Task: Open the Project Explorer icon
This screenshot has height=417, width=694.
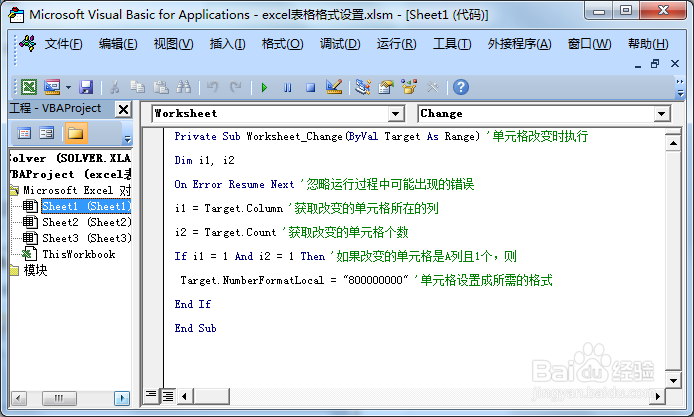Action: click(363, 87)
